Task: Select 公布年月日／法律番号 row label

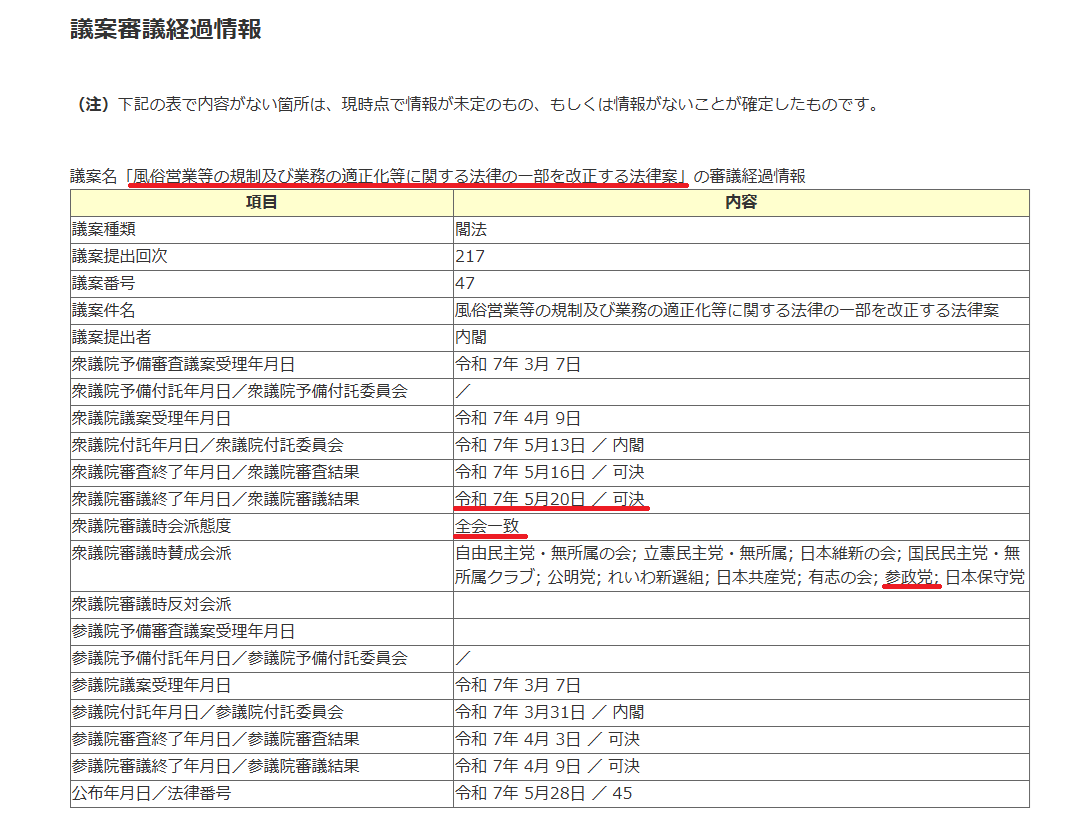Action: 152,794
